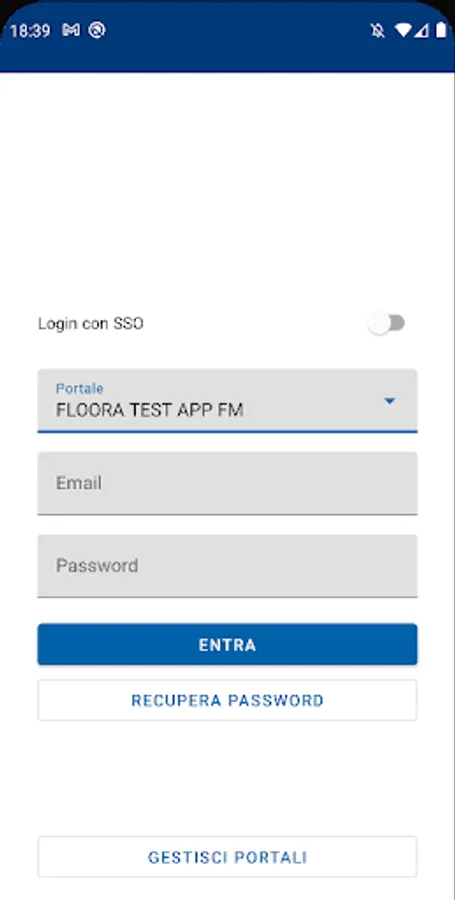Focus the Password input field
The width and height of the screenshot is (455, 900).
point(227,566)
